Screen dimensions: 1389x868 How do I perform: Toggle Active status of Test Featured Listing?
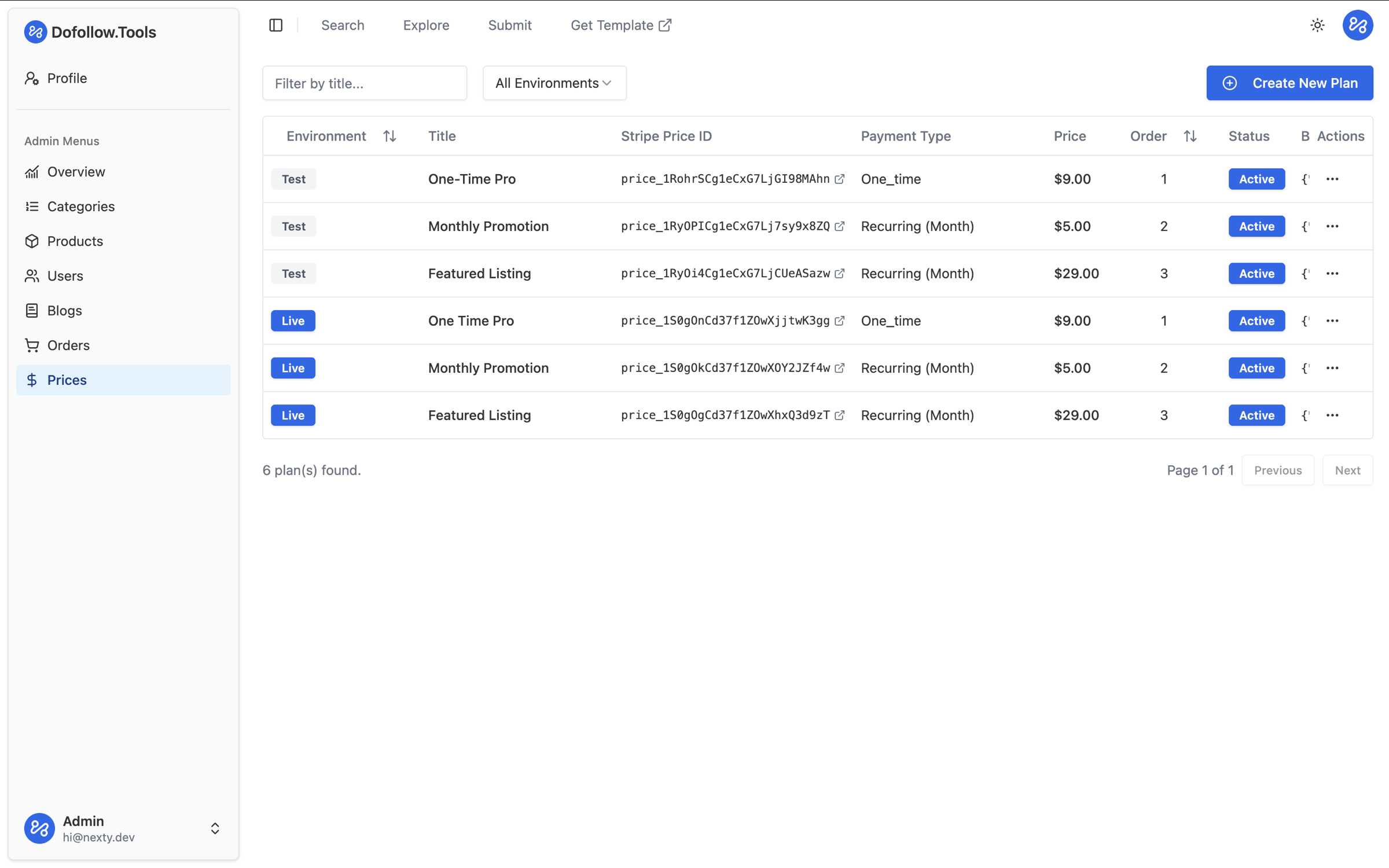1256,273
